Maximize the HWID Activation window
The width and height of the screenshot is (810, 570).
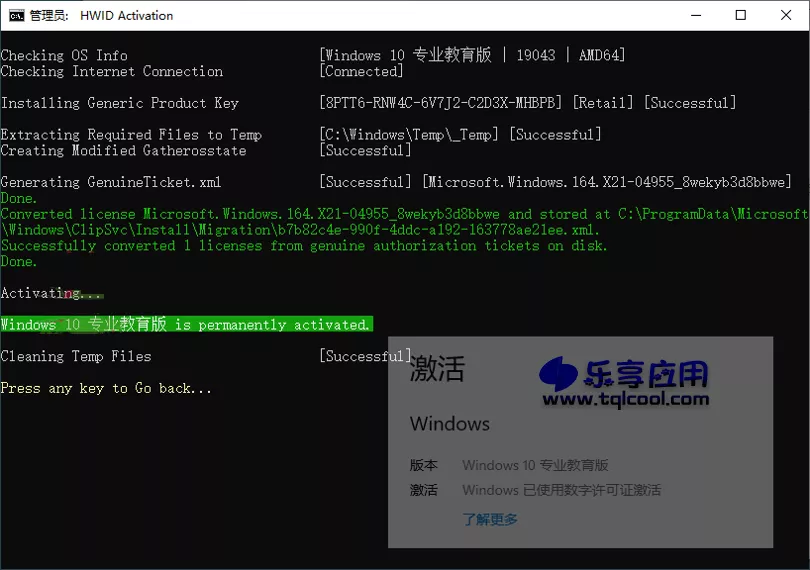741,15
